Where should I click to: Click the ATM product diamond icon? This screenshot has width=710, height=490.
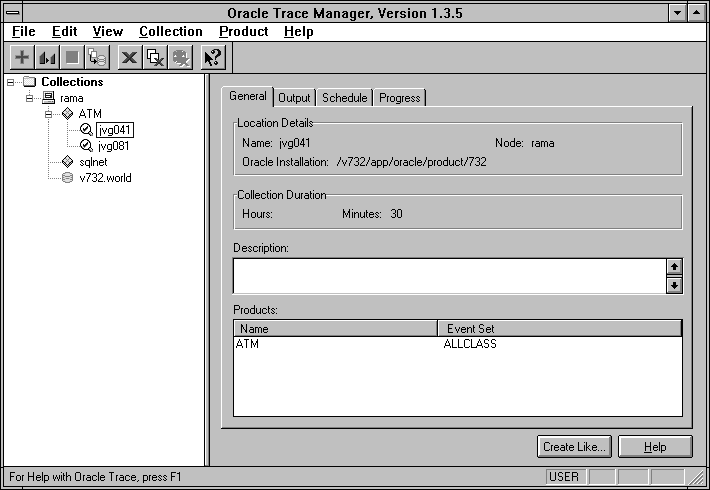point(67,114)
